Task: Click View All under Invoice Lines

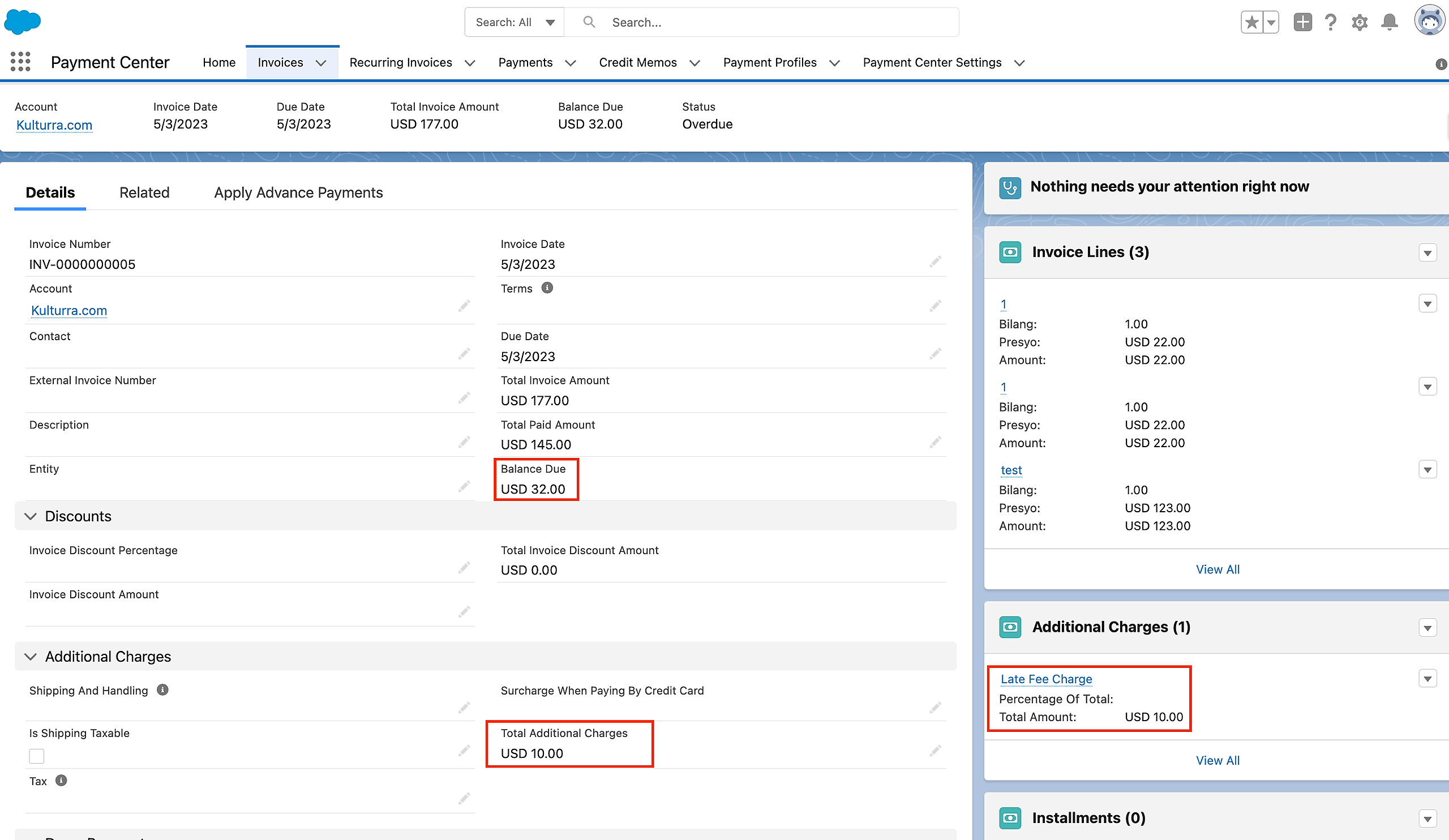Action: (x=1217, y=569)
